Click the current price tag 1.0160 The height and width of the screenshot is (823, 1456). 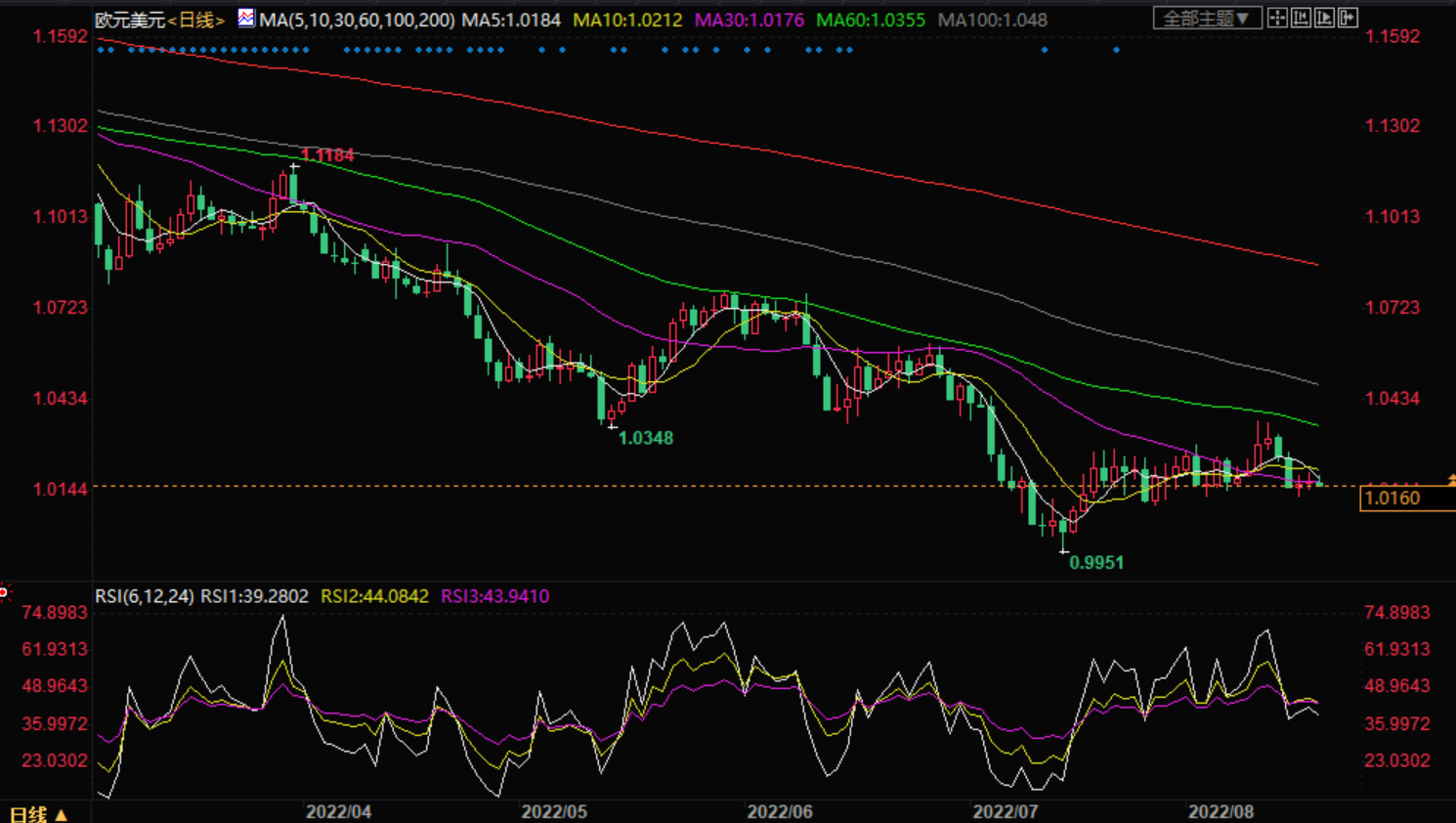(x=1407, y=498)
